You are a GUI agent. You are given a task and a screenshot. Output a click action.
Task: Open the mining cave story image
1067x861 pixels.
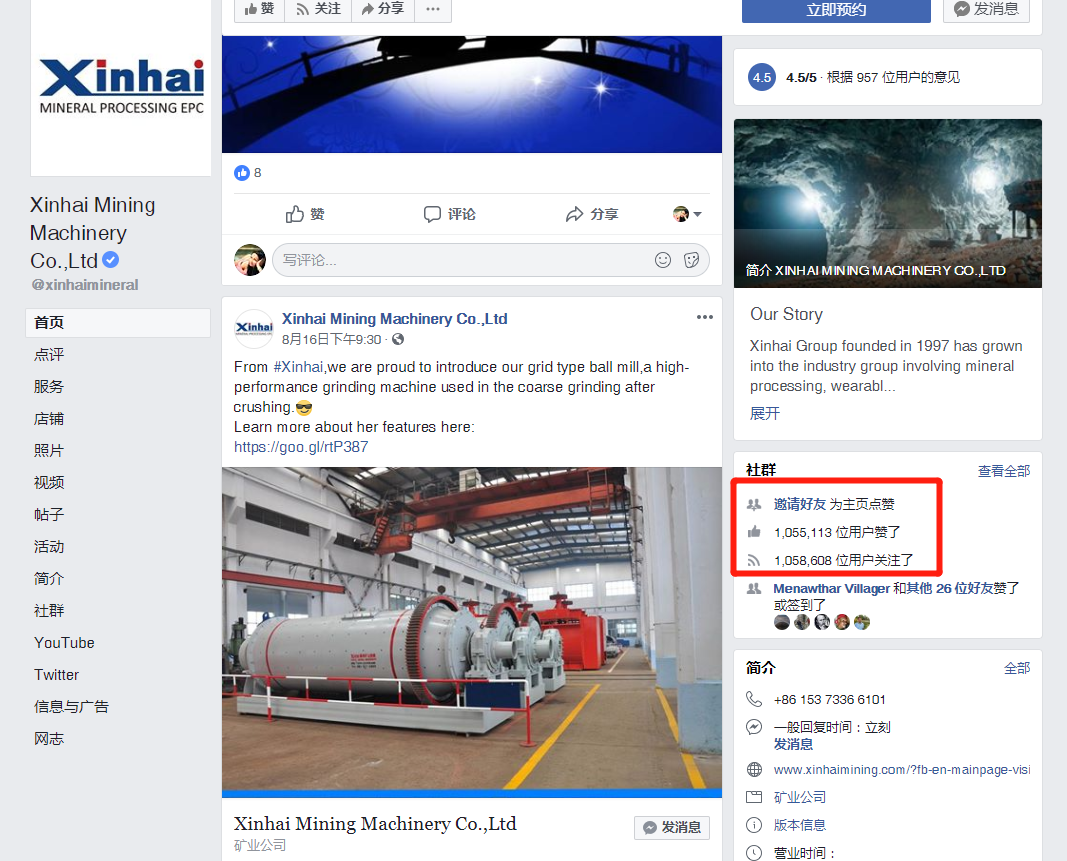coord(887,204)
